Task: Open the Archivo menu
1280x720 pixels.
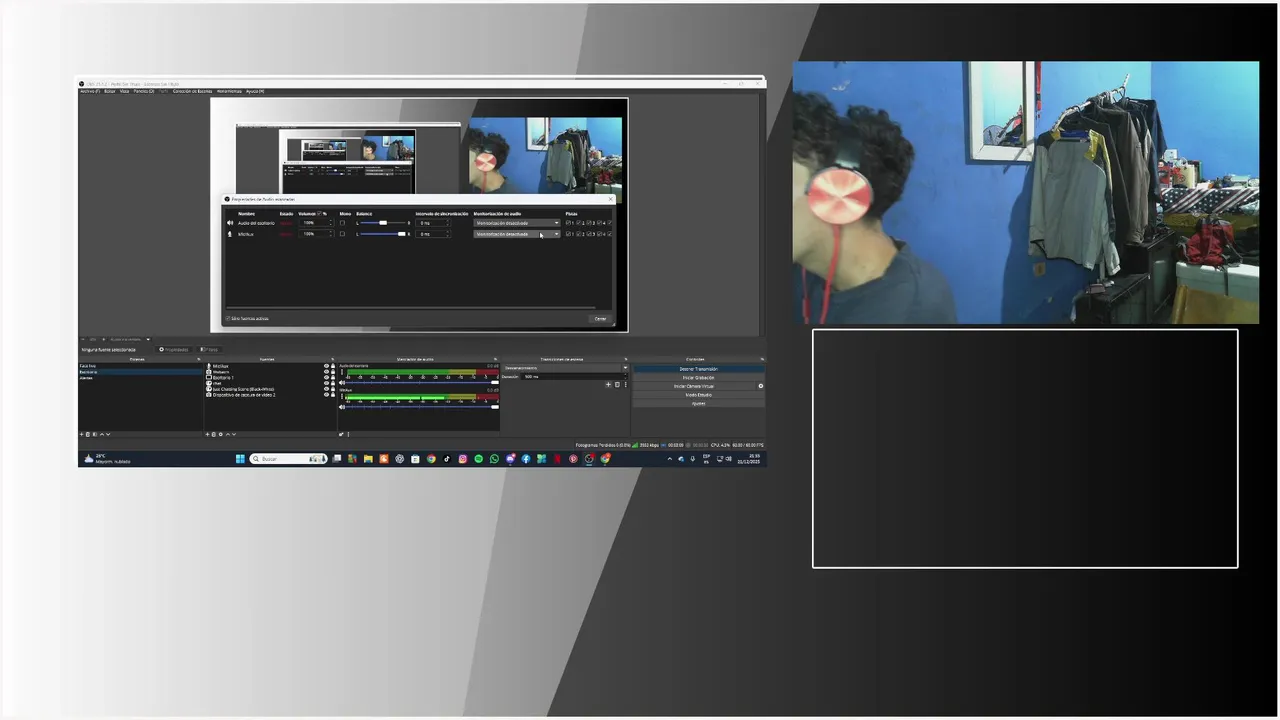Action: tap(90, 91)
